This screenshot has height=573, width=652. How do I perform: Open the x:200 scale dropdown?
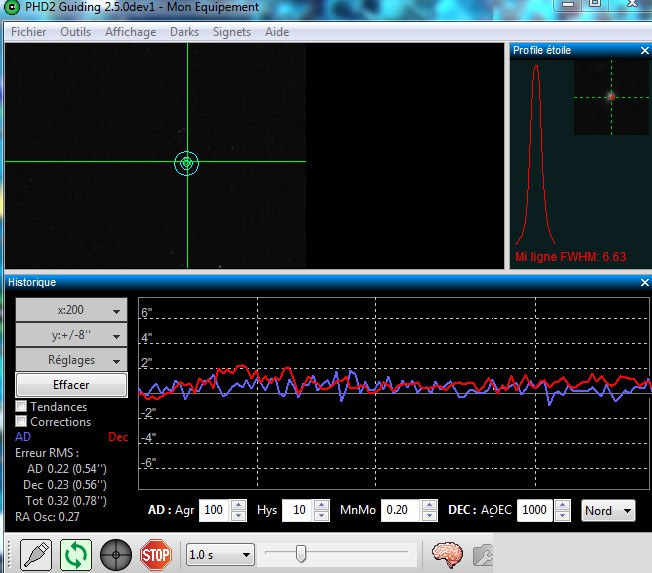click(x=71, y=311)
